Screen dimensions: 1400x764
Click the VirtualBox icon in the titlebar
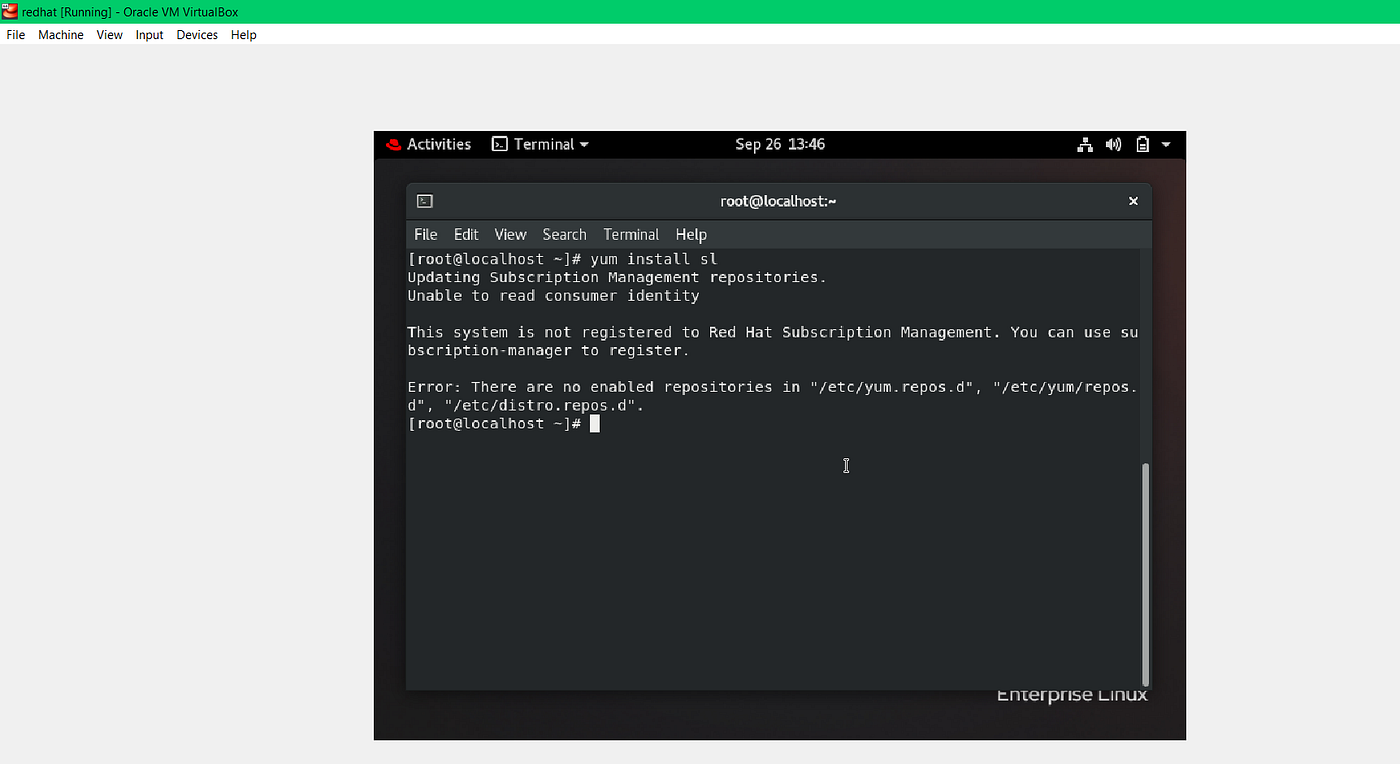coord(9,11)
